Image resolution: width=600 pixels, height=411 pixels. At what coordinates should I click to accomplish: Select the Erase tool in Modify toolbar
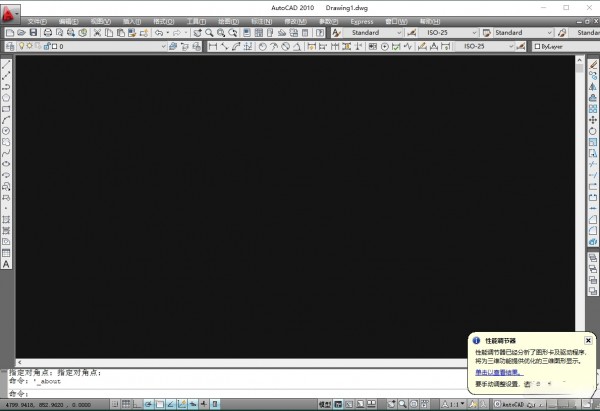(x=593, y=64)
